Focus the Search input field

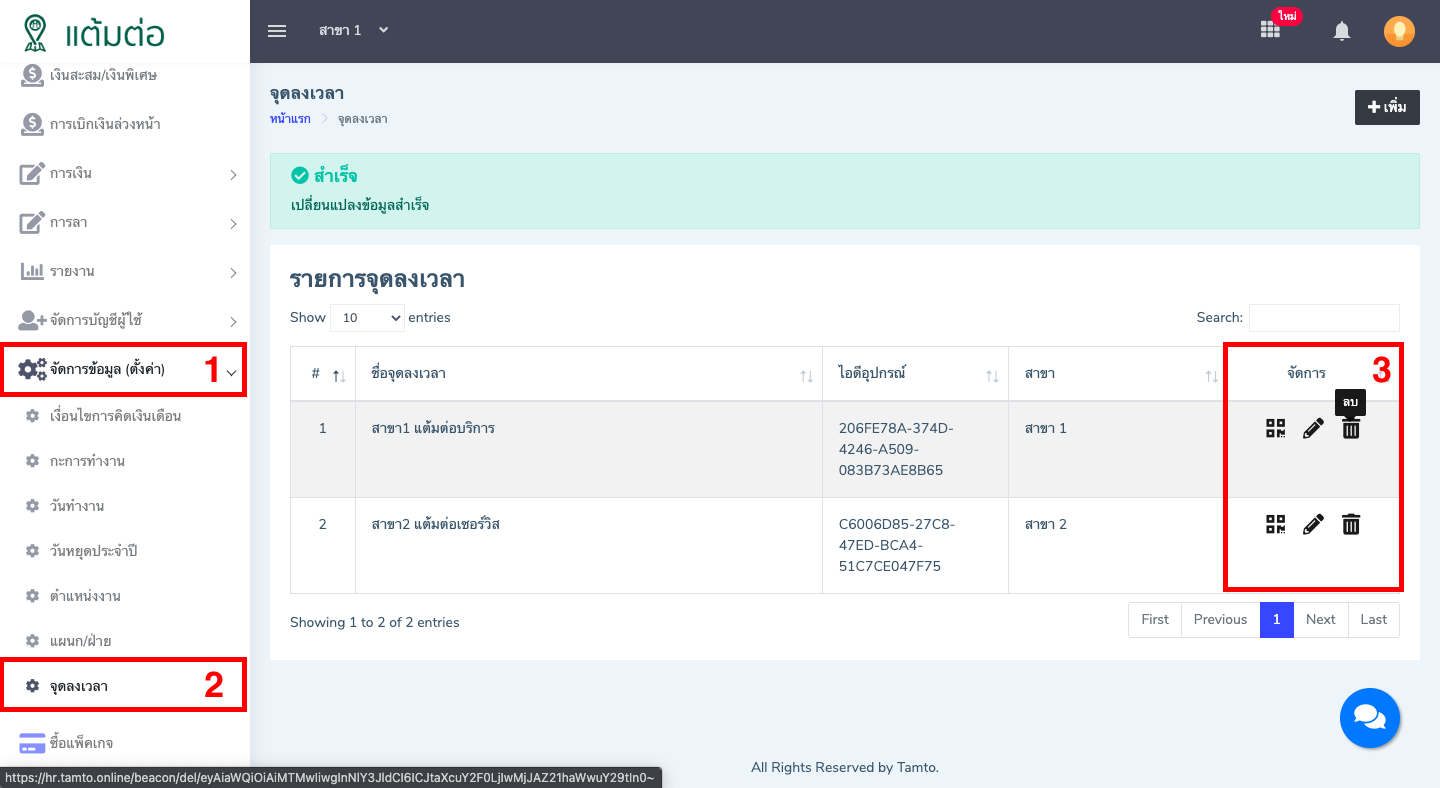coord(1323,318)
